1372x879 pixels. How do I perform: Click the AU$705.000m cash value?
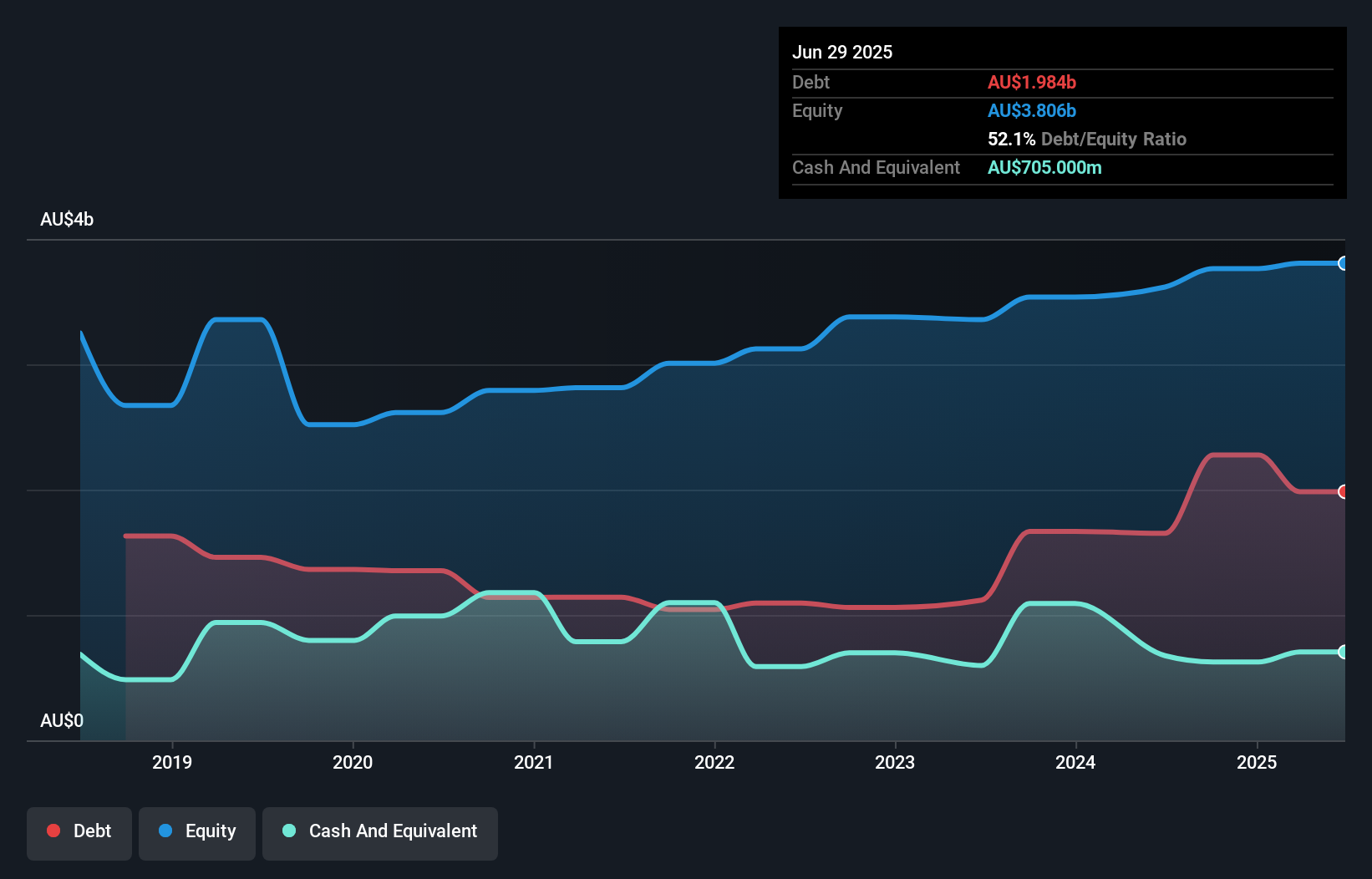1044,167
